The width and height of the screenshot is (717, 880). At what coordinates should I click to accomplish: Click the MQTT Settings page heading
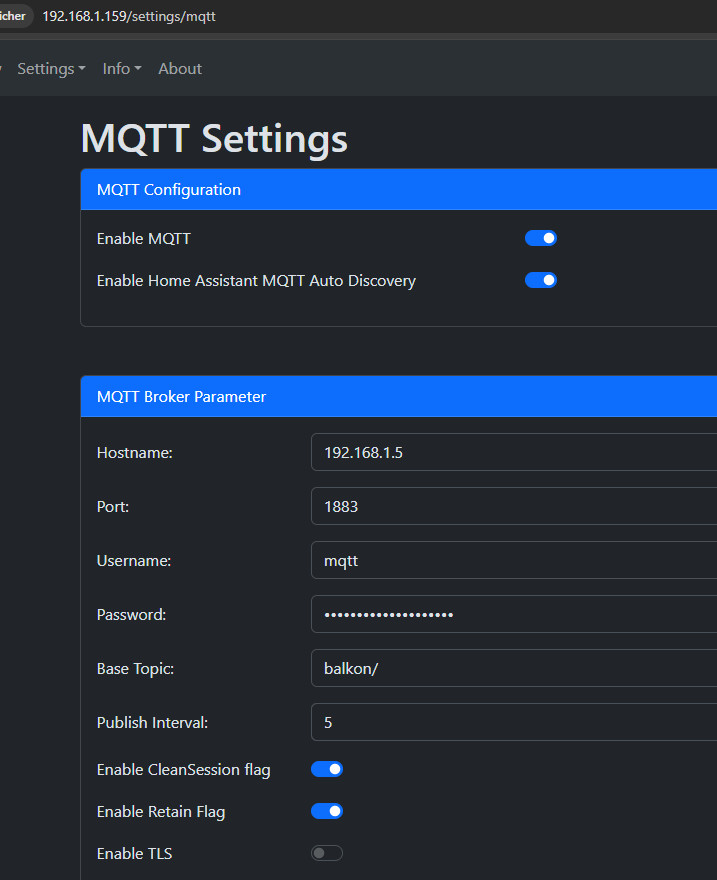[x=214, y=138]
